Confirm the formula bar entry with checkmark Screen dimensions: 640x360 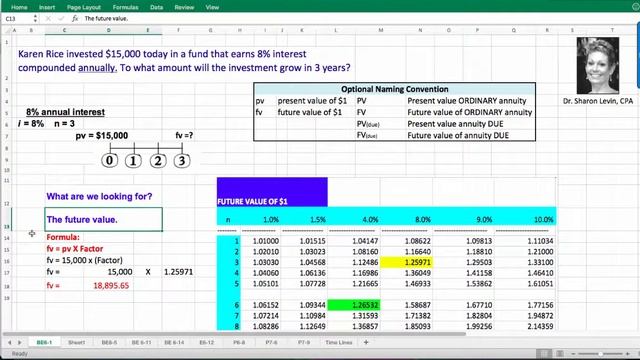61,18
